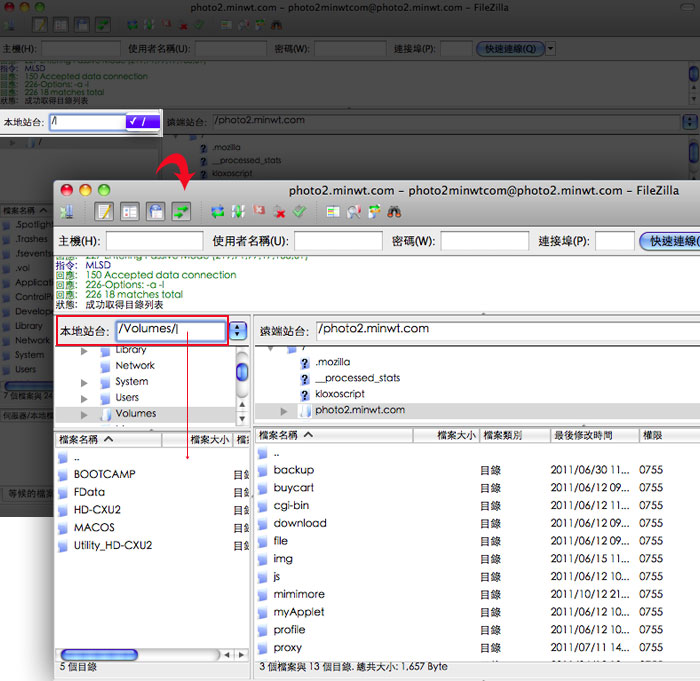This screenshot has width=700, height=681.
Task: Toggle local directory tree display in front toolbar
Action: (x=130, y=212)
